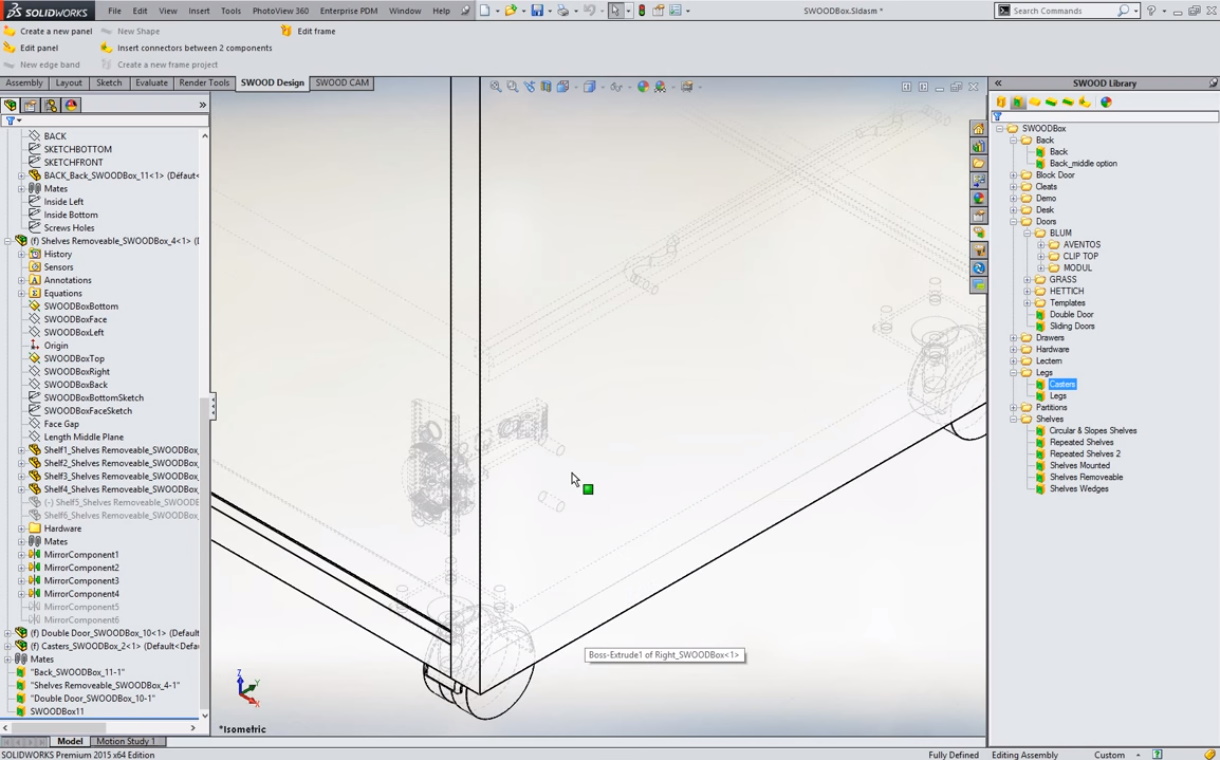Open the Insert menu
The height and width of the screenshot is (760, 1220).
(x=198, y=11)
